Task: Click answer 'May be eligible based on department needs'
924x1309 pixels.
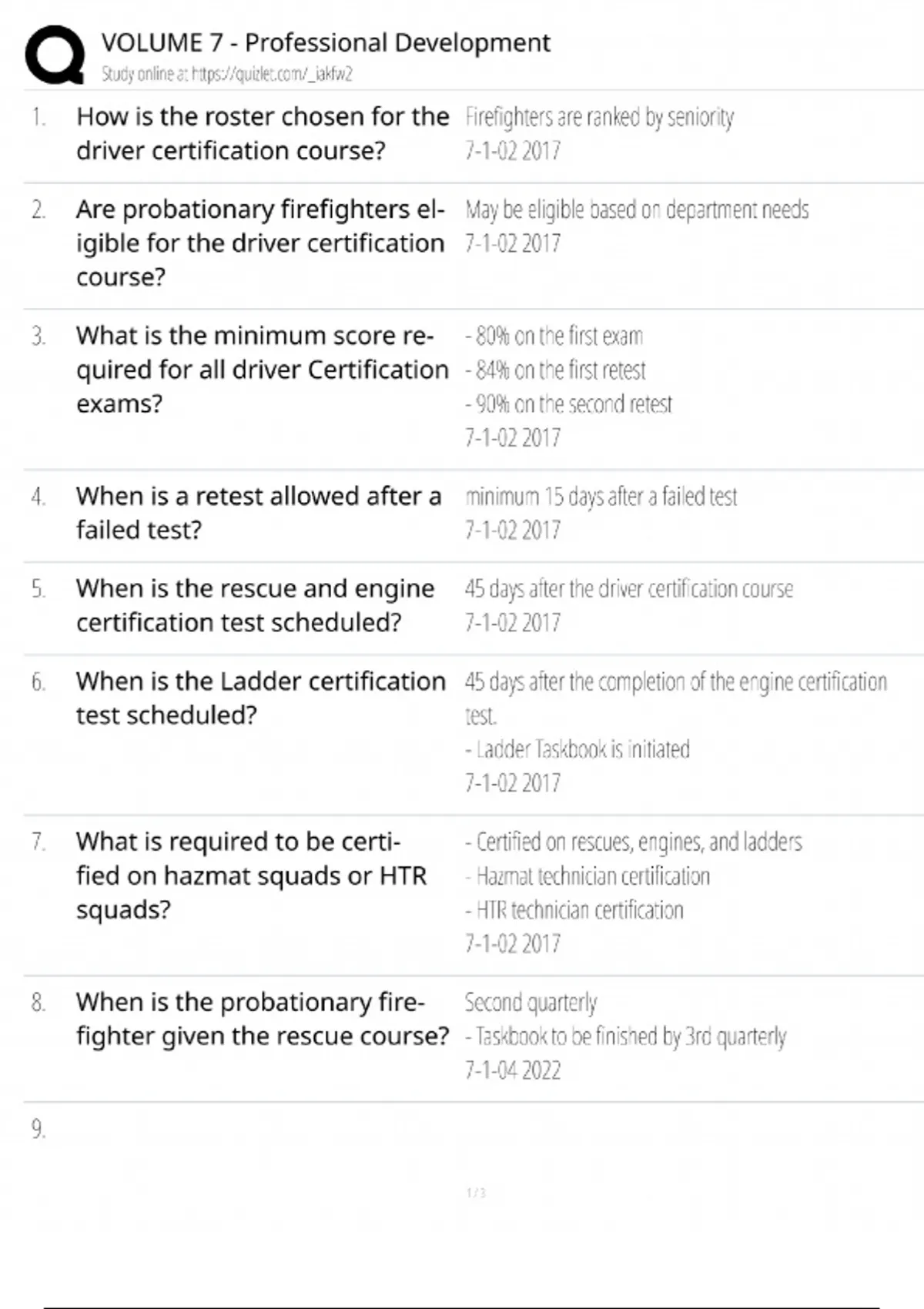Action: coord(637,209)
